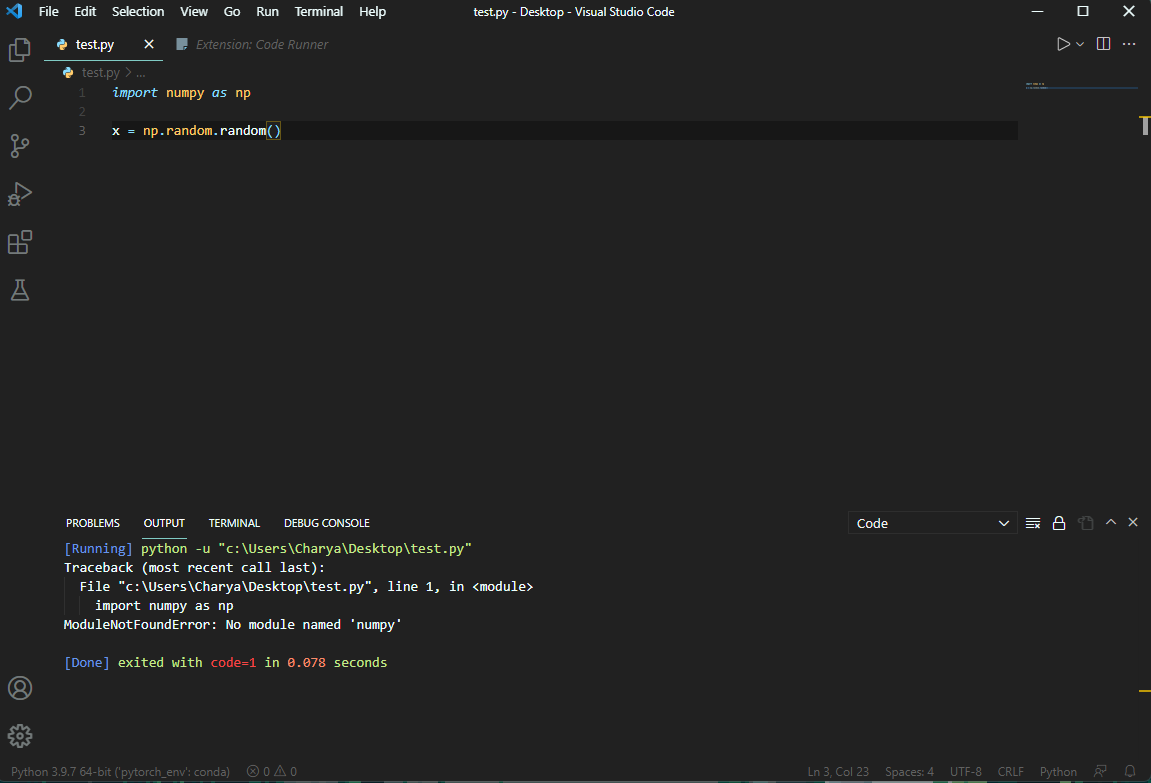Screen dimensions: 1151x783
Task: Change line ending CRLF
Action: [1010, 772]
